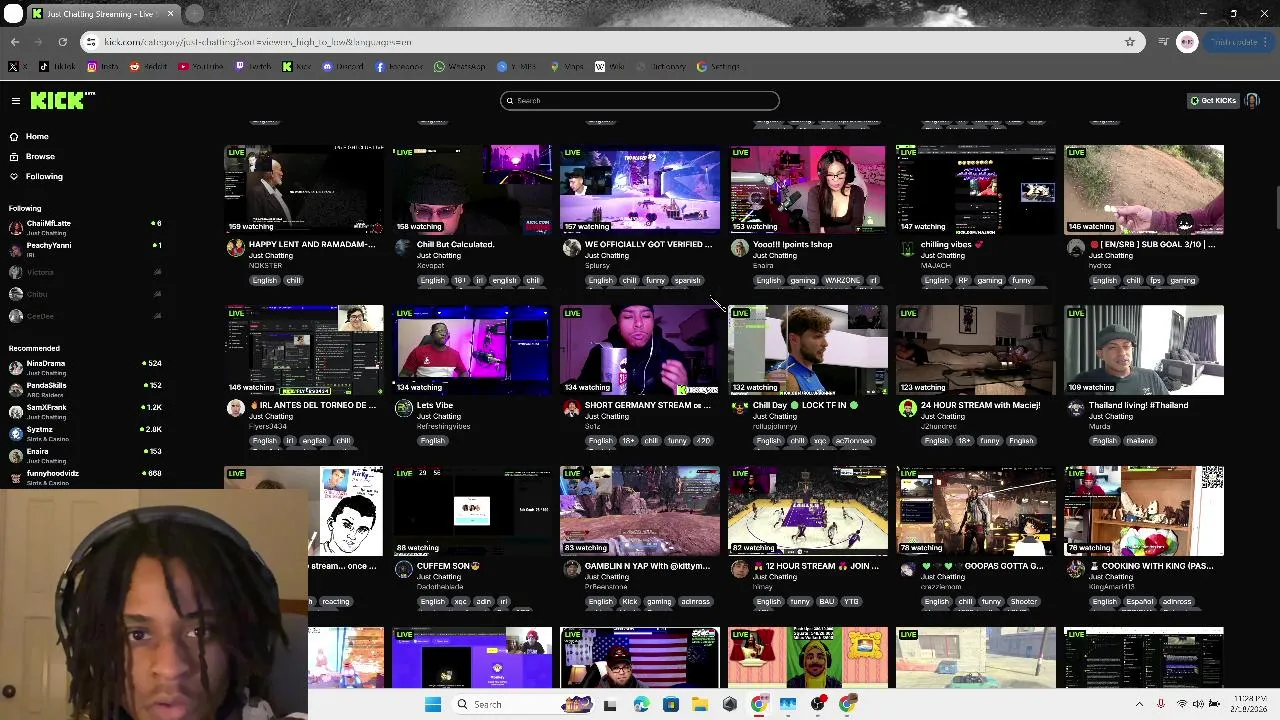Open the Twitch bookmark

tap(253, 66)
